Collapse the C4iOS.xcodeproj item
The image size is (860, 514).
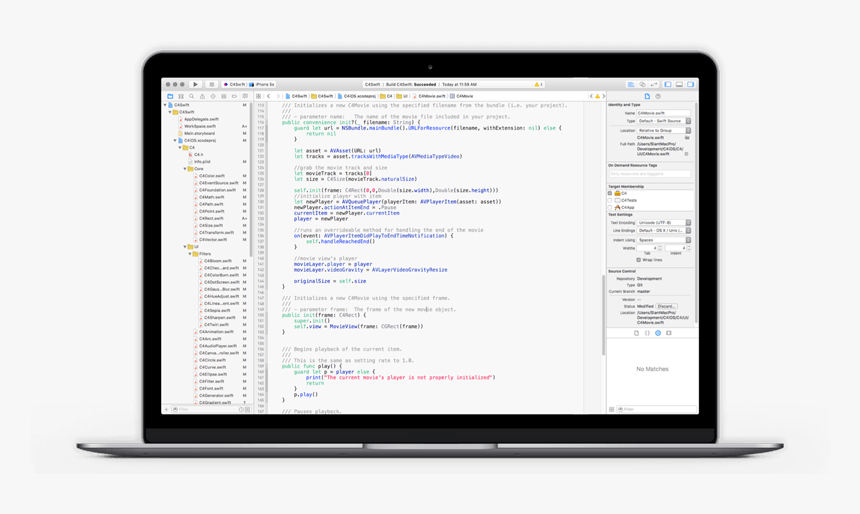(x=176, y=140)
